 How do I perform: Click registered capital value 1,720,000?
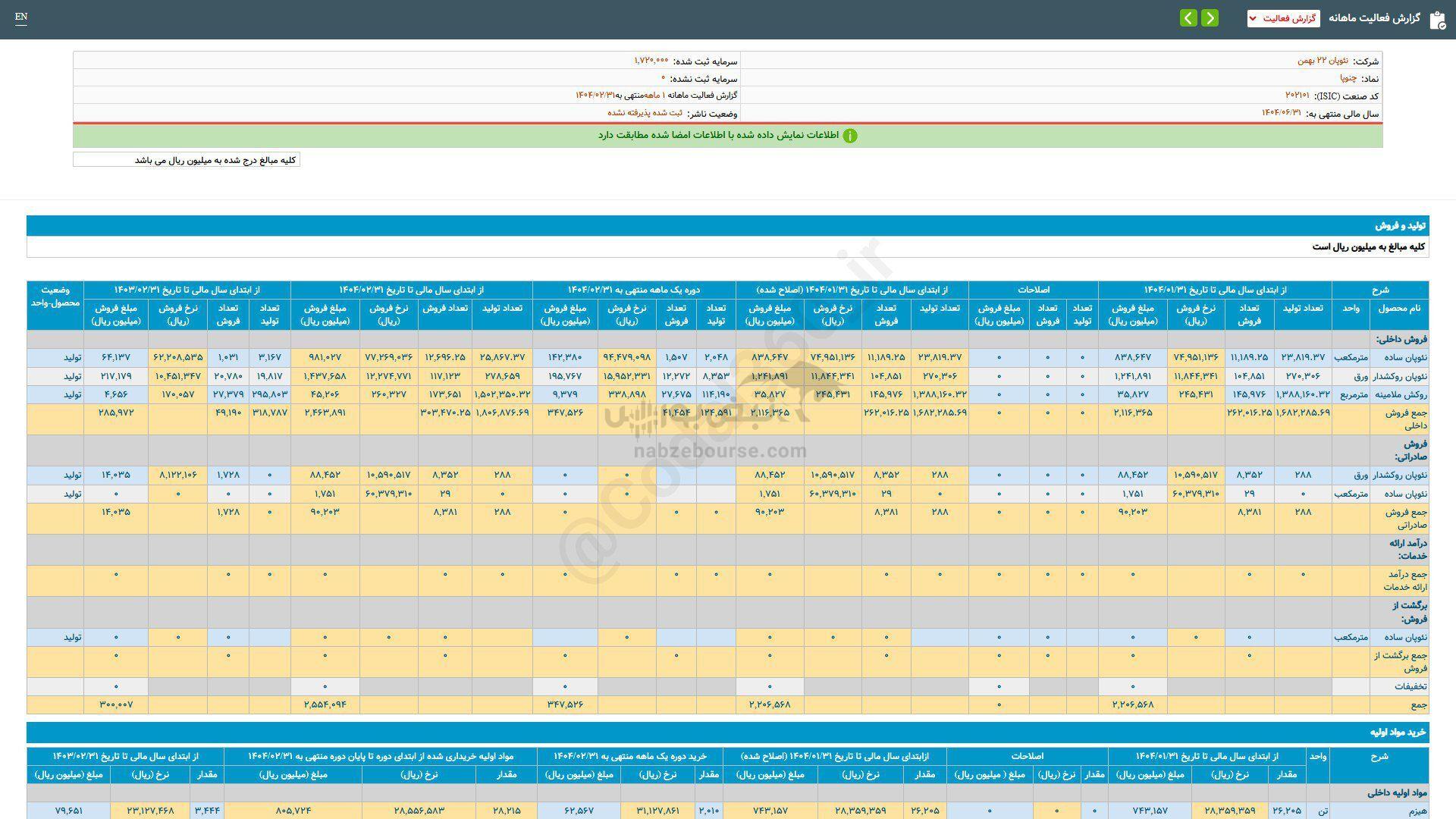tap(651, 61)
